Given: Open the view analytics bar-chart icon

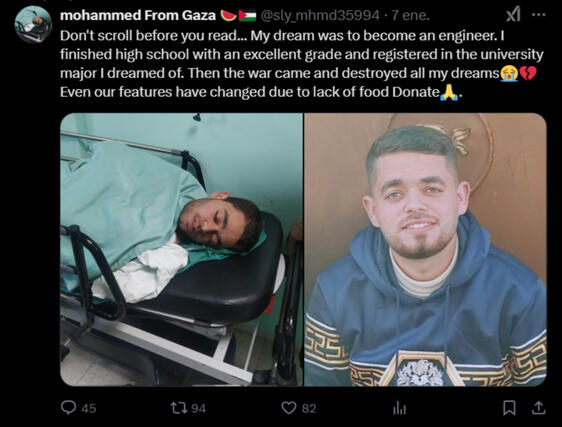Looking at the screenshot, I should coord(399,408).
